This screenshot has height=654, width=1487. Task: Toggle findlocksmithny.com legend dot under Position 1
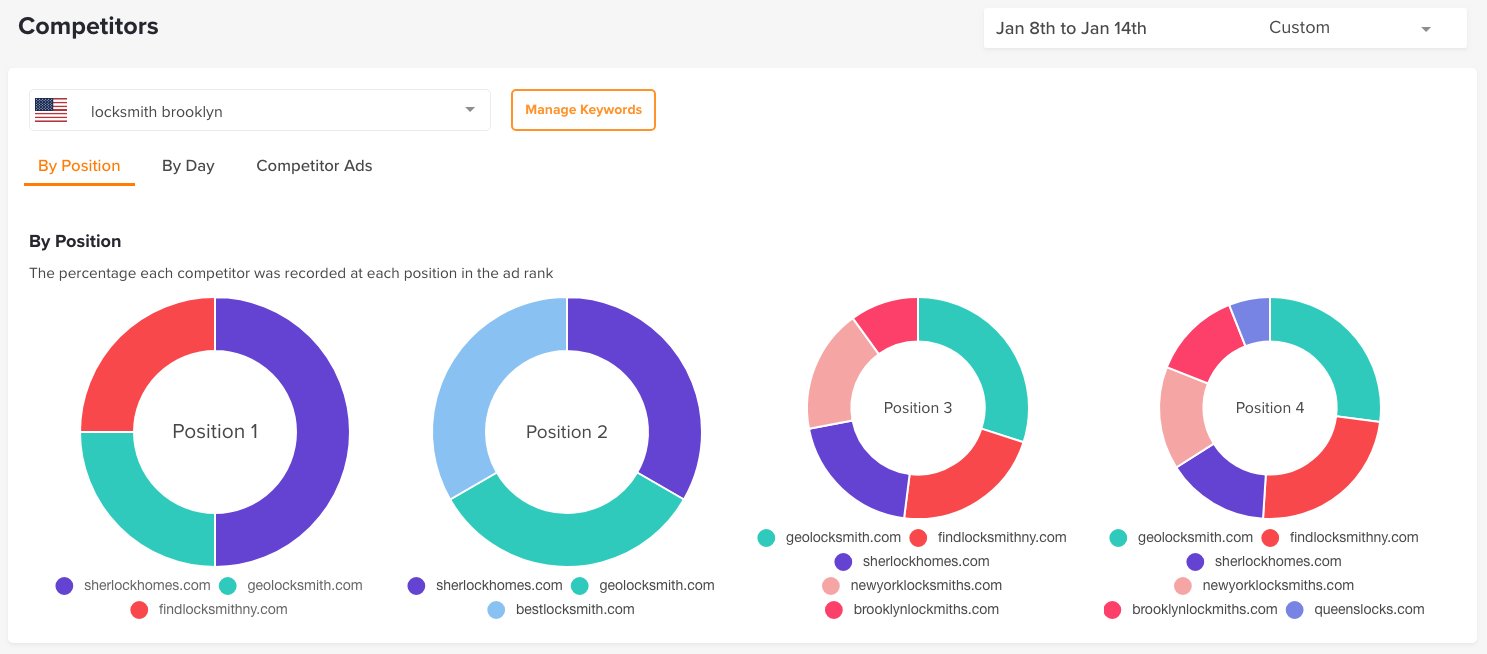pyautogui.click(x=139, y=609)
